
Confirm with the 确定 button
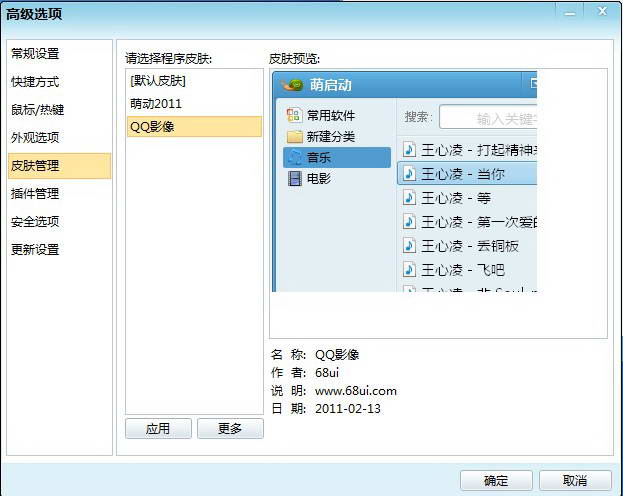(x=496, y=480)
